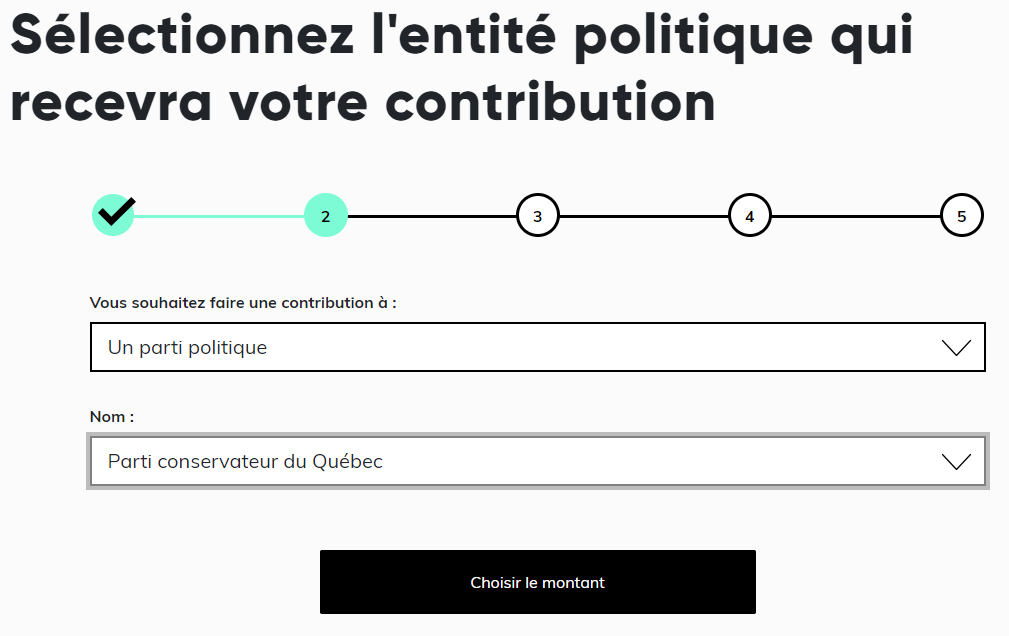Image resolution: width=1009 pixels, height=636 pixels.
Task: Jump to step 3 circle
Action: (x=537, y=215)
